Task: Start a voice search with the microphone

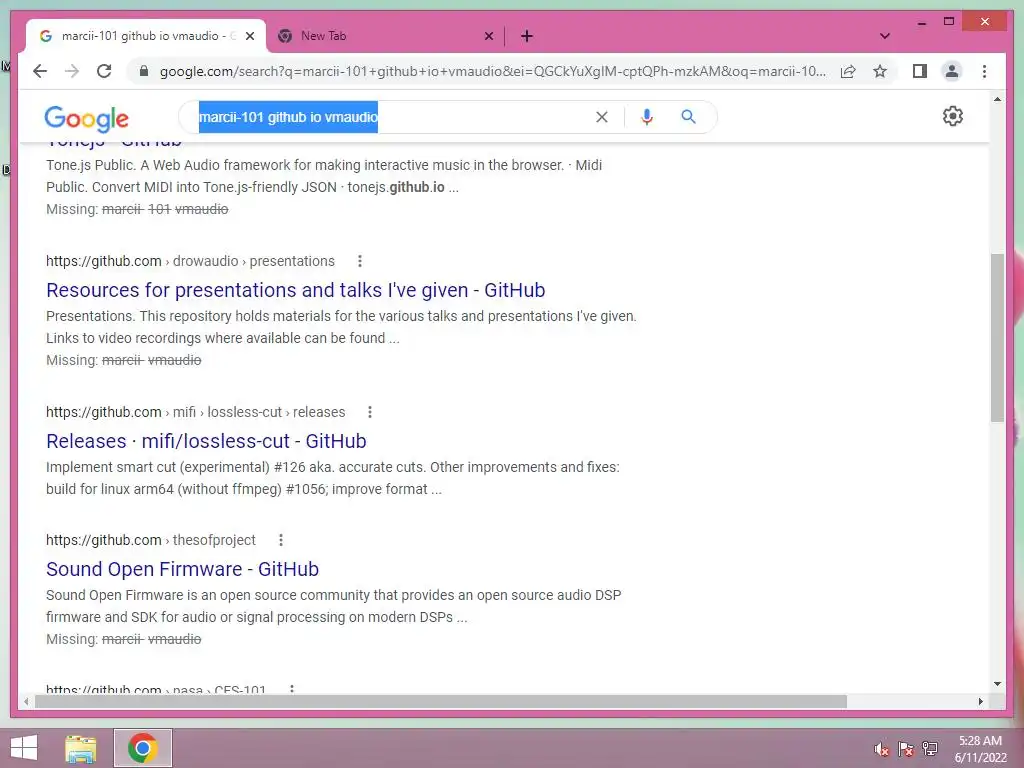Action: pos(647,117)
